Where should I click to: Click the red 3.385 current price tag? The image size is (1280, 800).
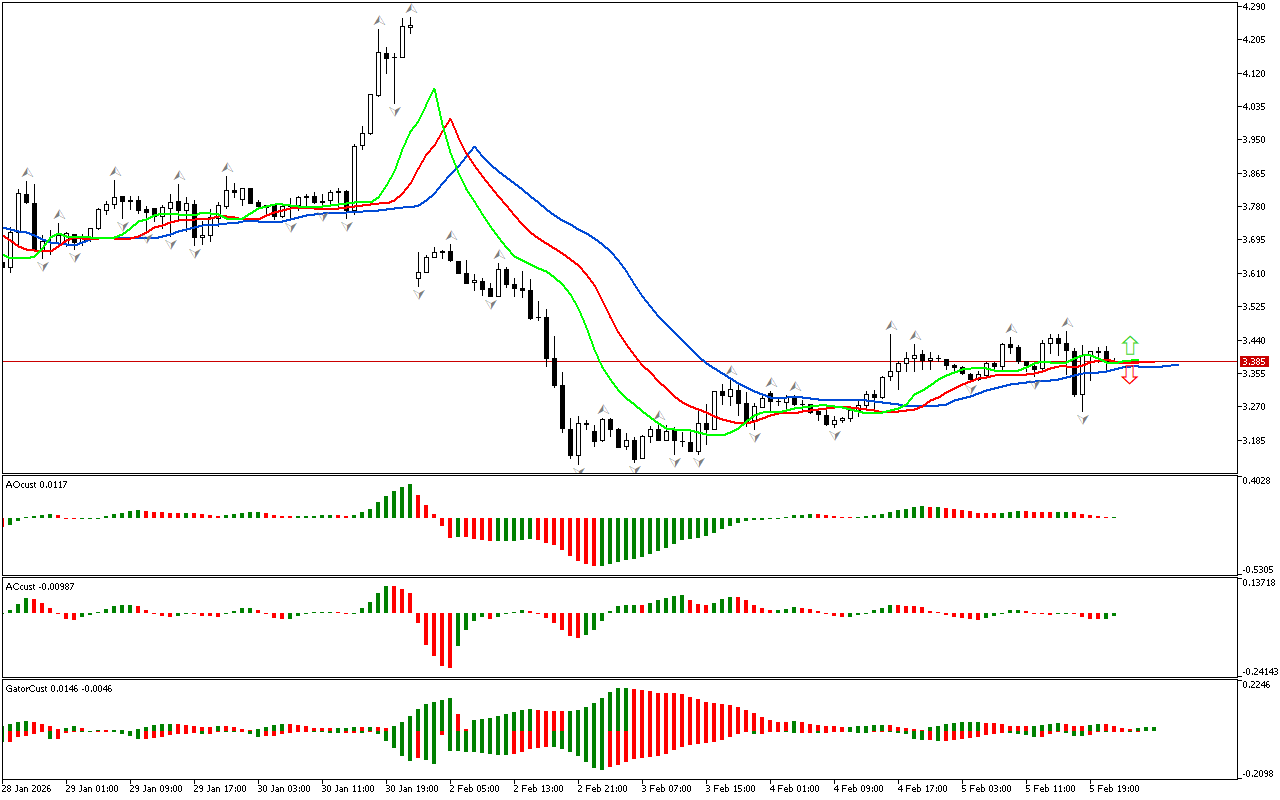(1254, 361)
